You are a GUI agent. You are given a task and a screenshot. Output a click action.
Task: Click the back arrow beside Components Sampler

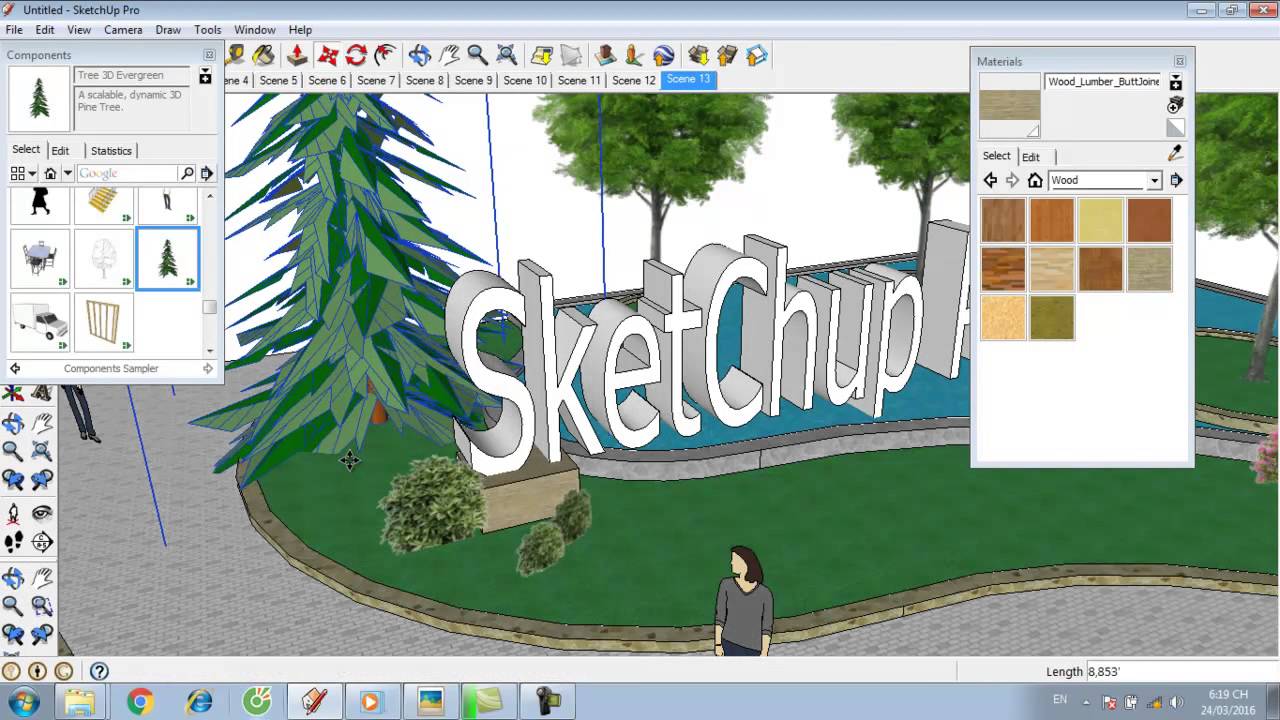click(15, 368)
